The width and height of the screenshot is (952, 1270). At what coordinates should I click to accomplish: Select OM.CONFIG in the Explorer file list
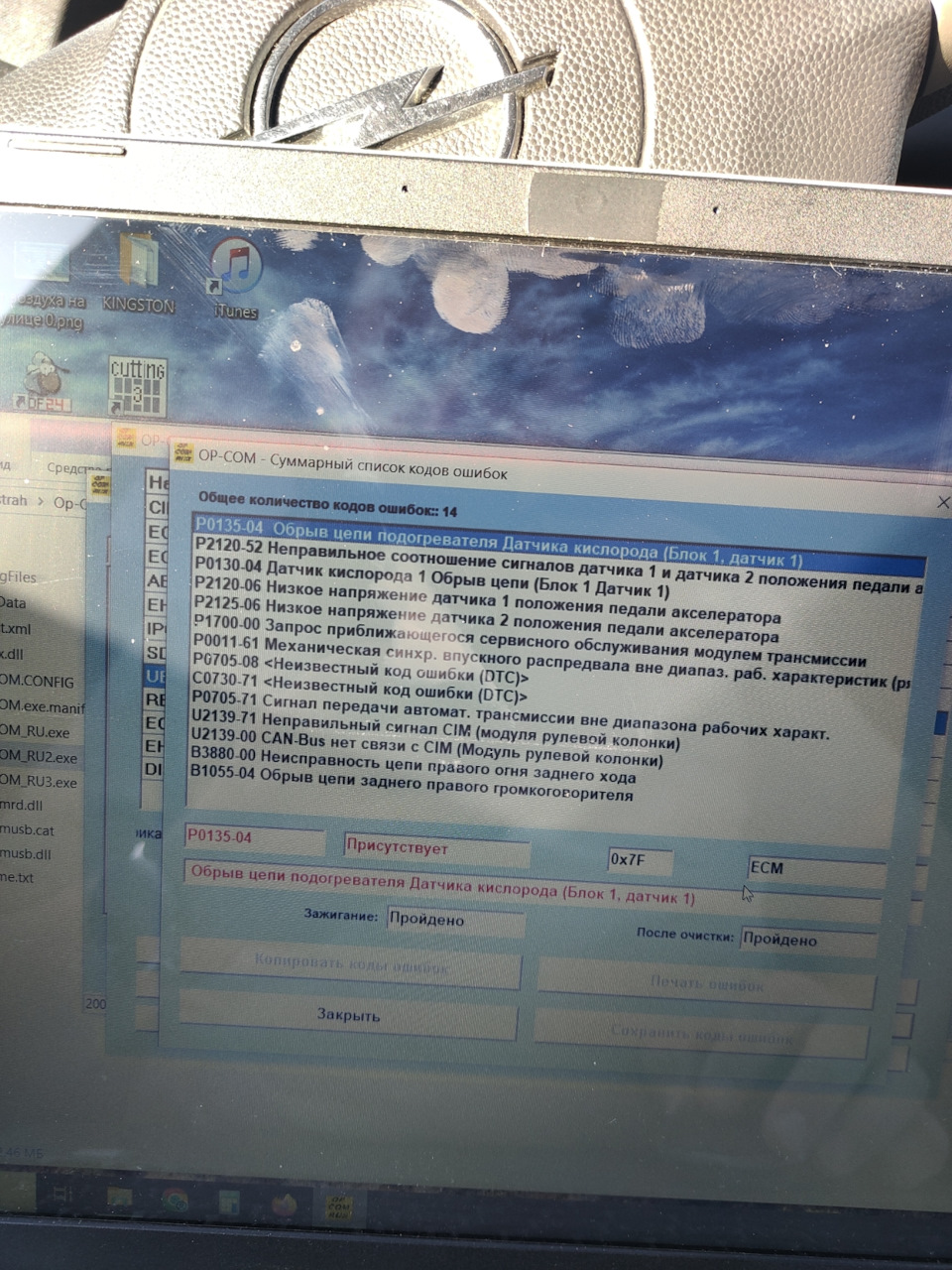pos(37,681)
